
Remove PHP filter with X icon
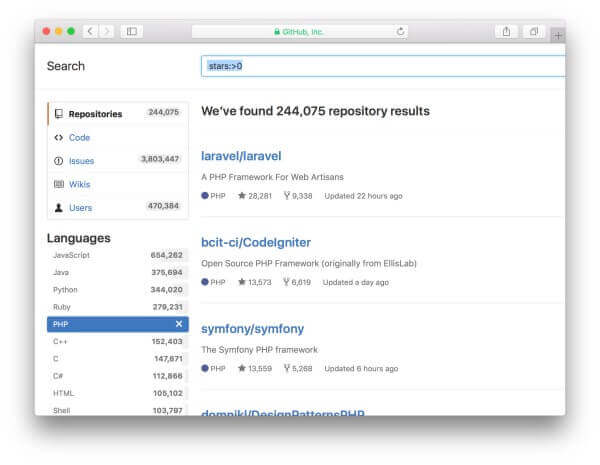pyautogui.click(x=179, y=324)
